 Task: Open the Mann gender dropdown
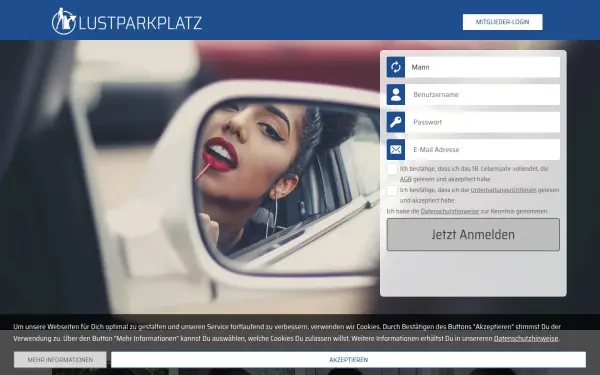tap(483, 67)
